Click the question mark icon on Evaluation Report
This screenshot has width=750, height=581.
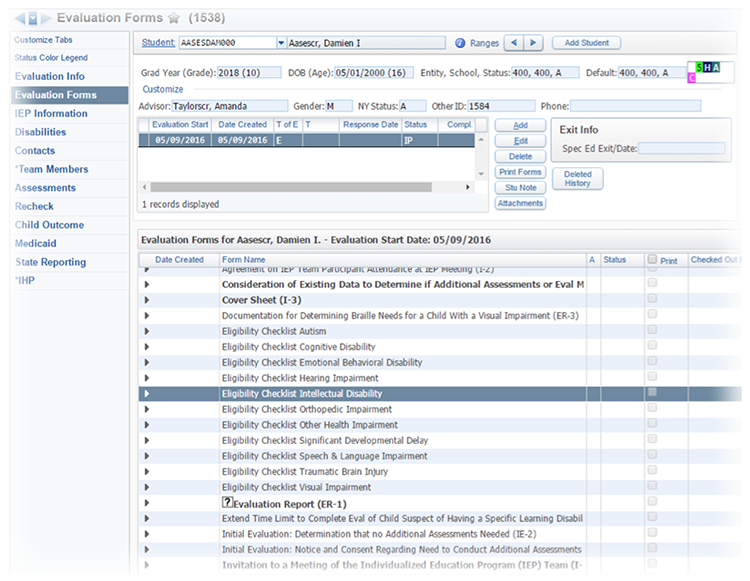pyautogui.click(x=227, y=502)
